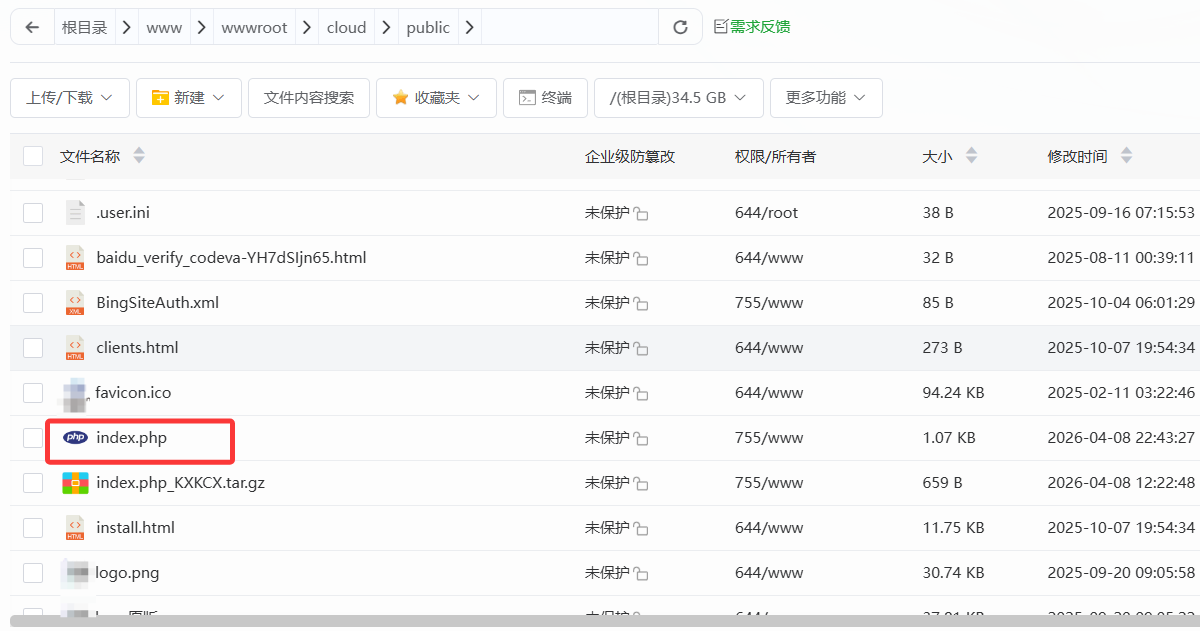1200x631 pixels.
Task: Click the lock icon beside .user.ini
Action: (641, 214)
